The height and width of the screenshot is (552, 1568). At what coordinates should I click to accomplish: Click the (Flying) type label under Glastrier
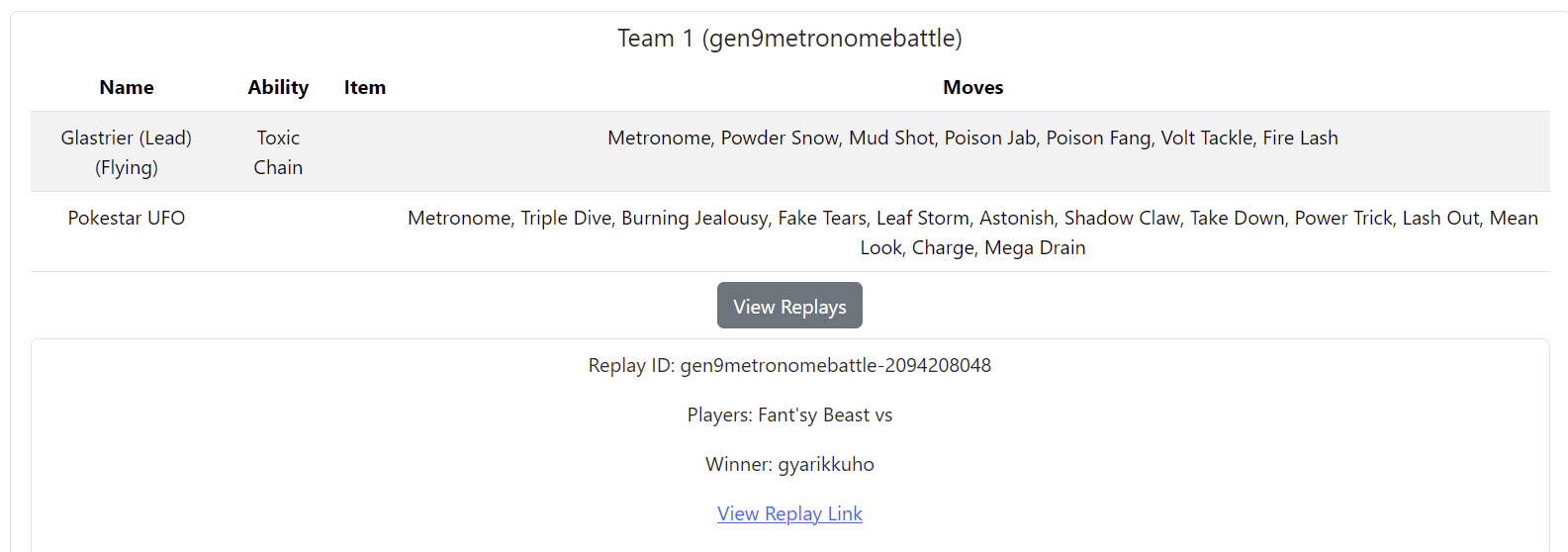127,168
